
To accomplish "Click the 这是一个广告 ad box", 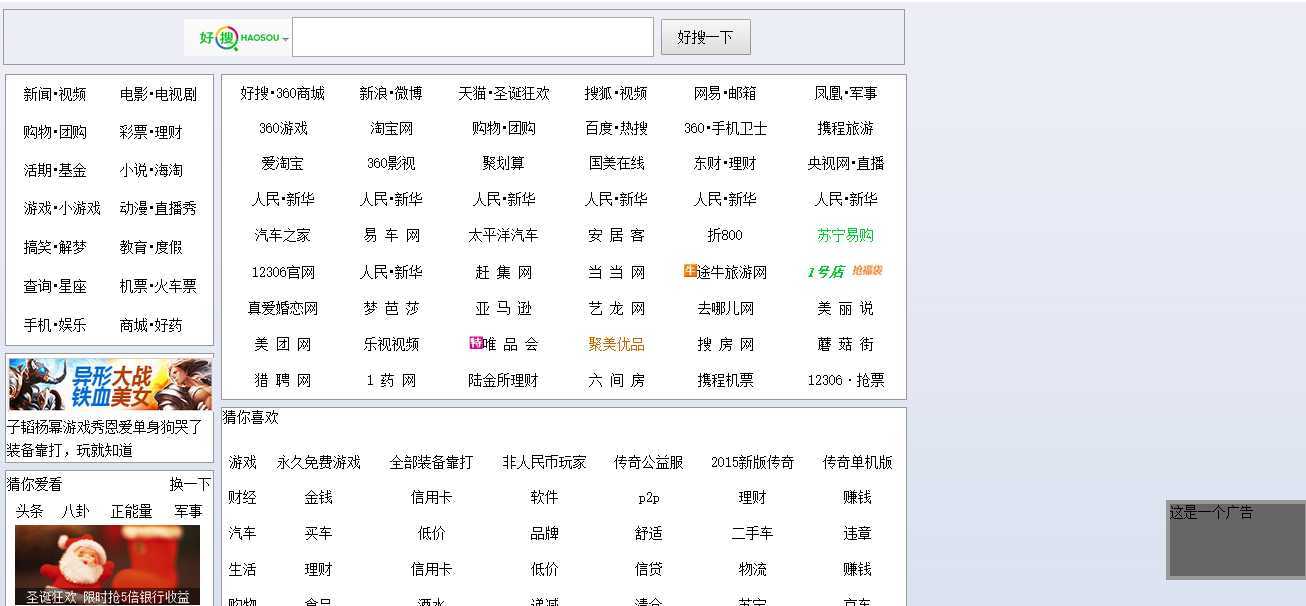I will pos(1235,540).
